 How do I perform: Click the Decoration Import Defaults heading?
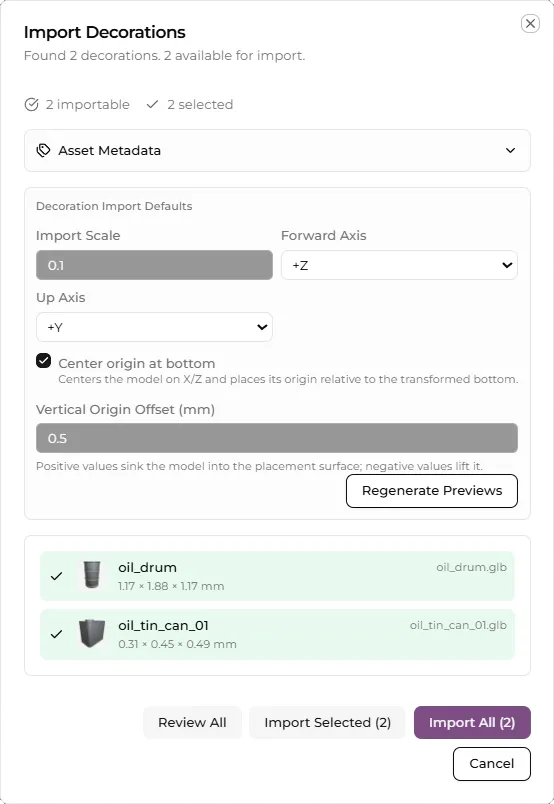coord(114,206)
